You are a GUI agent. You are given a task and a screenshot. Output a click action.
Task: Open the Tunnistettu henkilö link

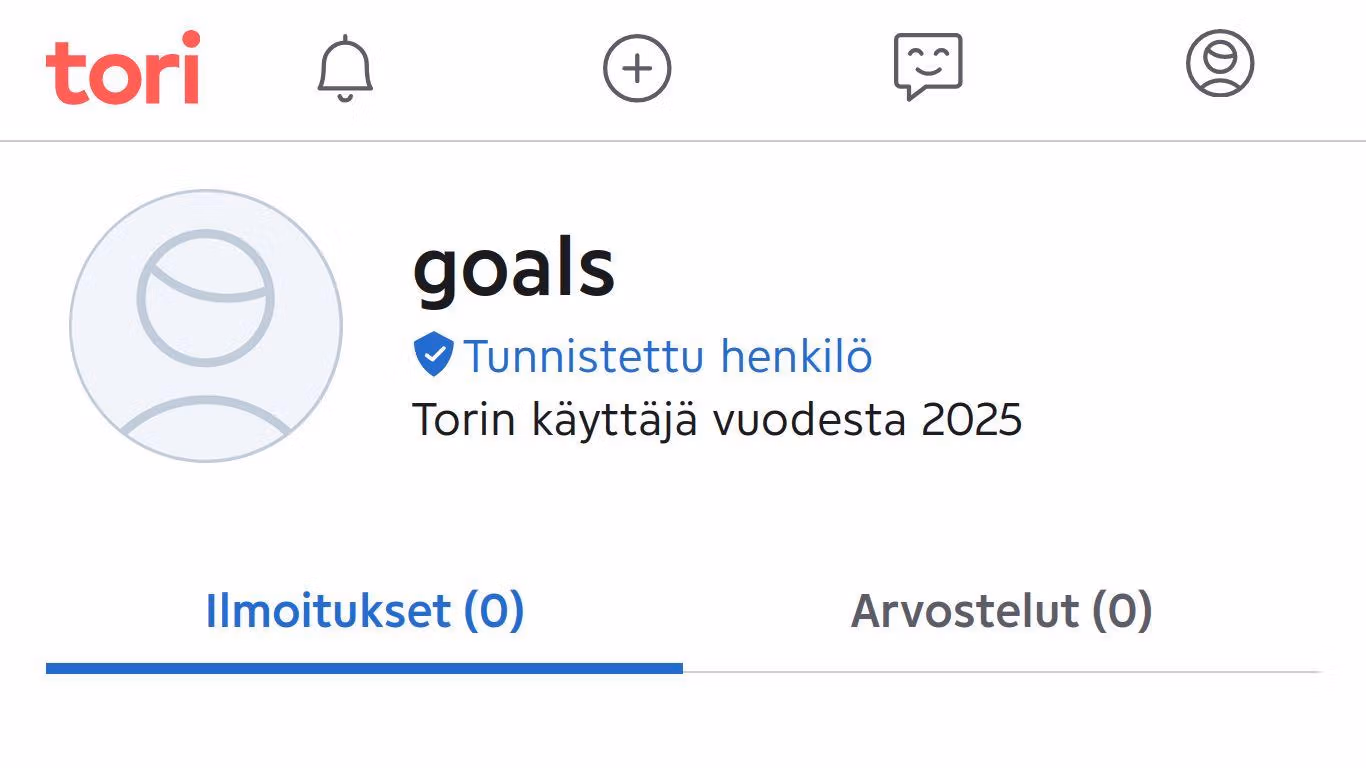667,356
